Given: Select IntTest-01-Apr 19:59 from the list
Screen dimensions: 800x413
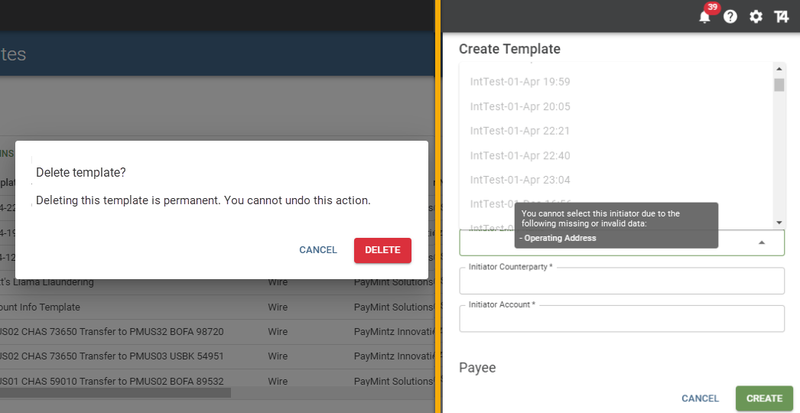Looking at the screenshot, I should [x=520, y=81].
